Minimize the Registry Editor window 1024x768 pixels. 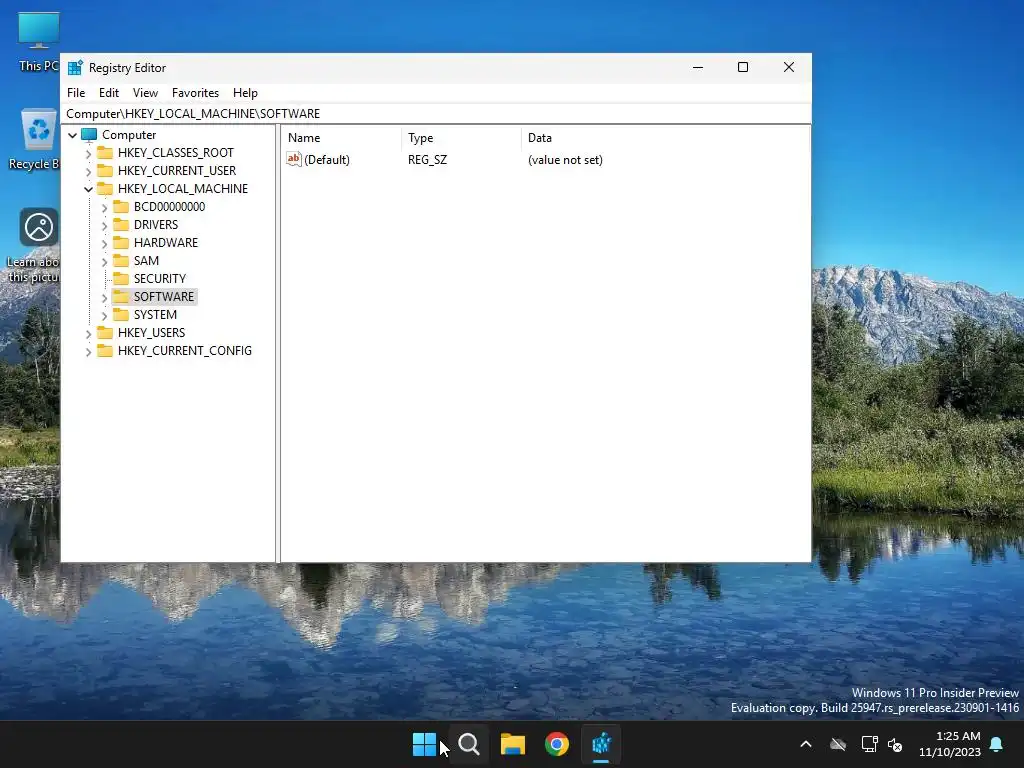click(697, 67)
